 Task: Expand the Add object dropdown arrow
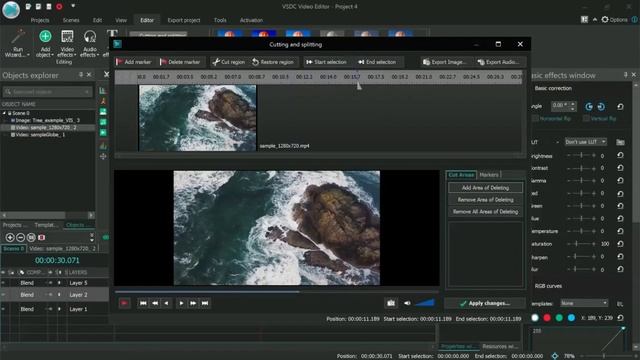[x=53, y=55]
